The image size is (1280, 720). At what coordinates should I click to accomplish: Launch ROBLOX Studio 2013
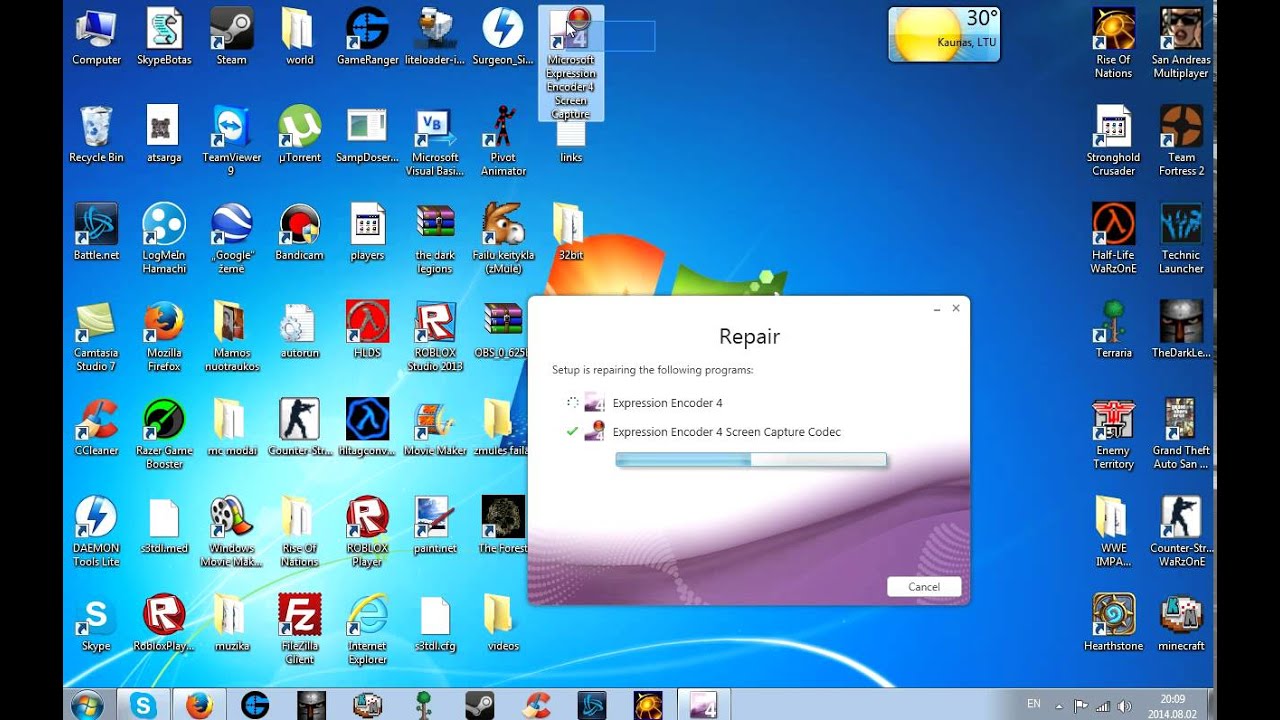coord(435,336)
